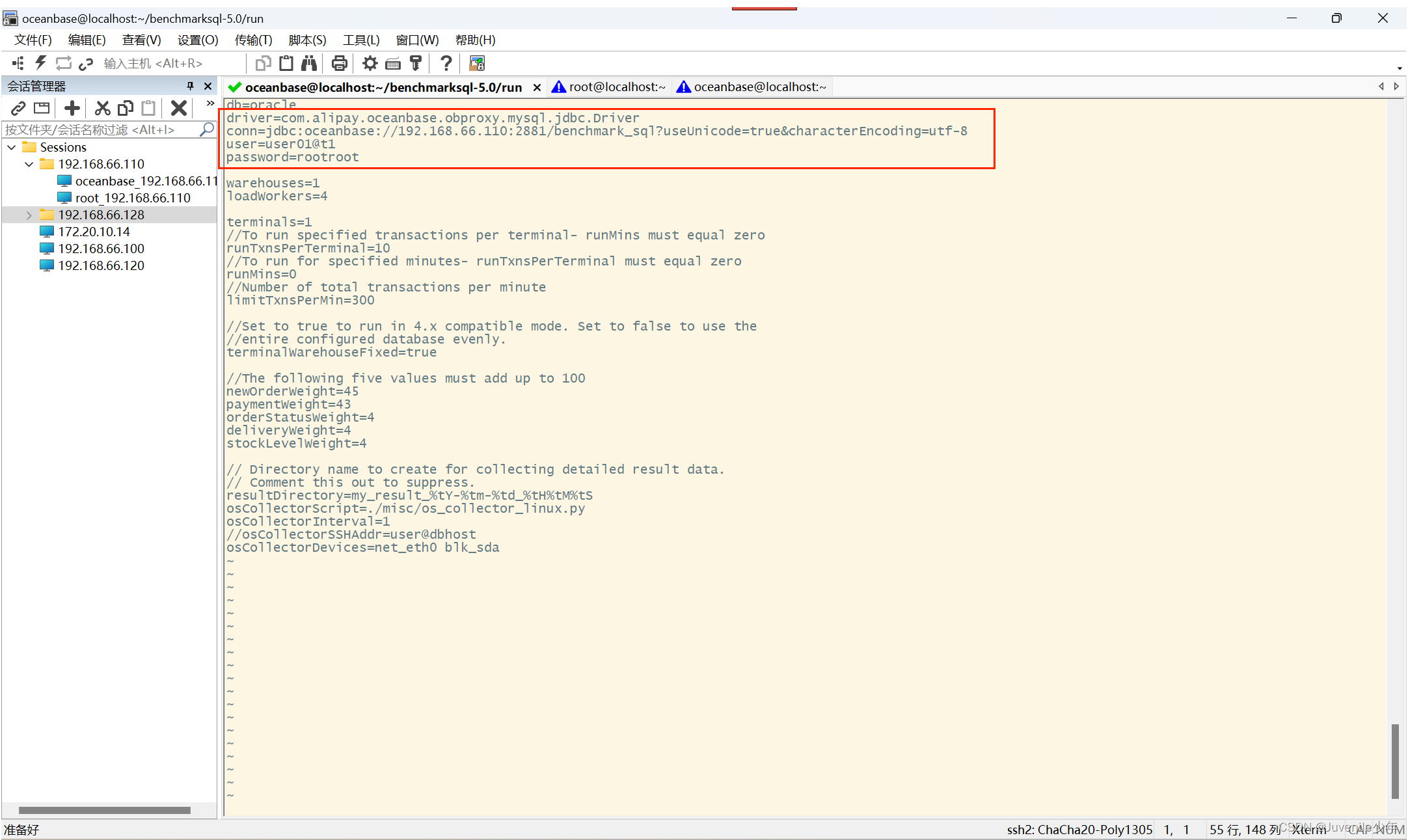The height and width of the screenshot is (840, 1408).
Task: Open the 传输(T) menu
Action: click(x=254, y=40)
